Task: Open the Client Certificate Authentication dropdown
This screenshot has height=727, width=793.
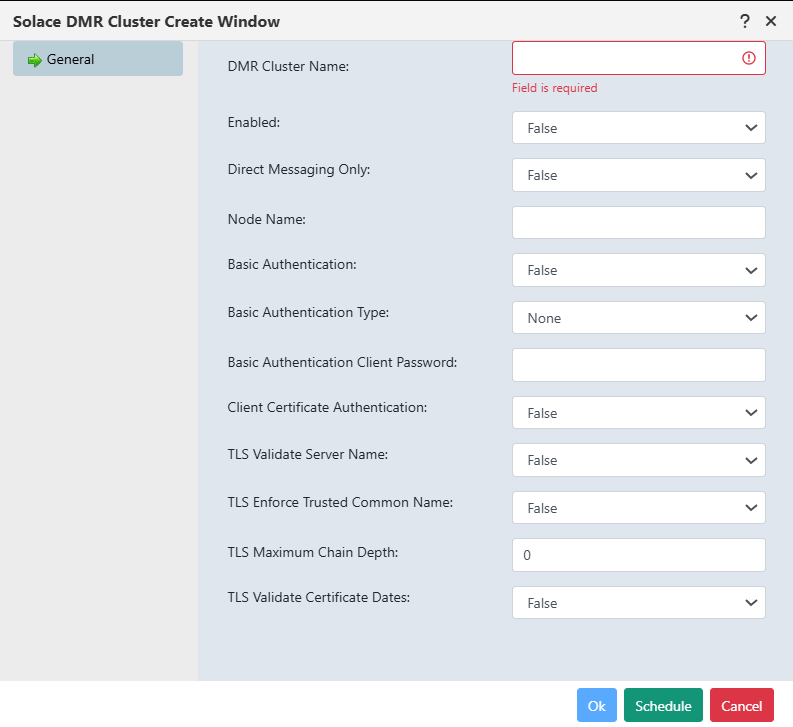Action: click(639, 412)
